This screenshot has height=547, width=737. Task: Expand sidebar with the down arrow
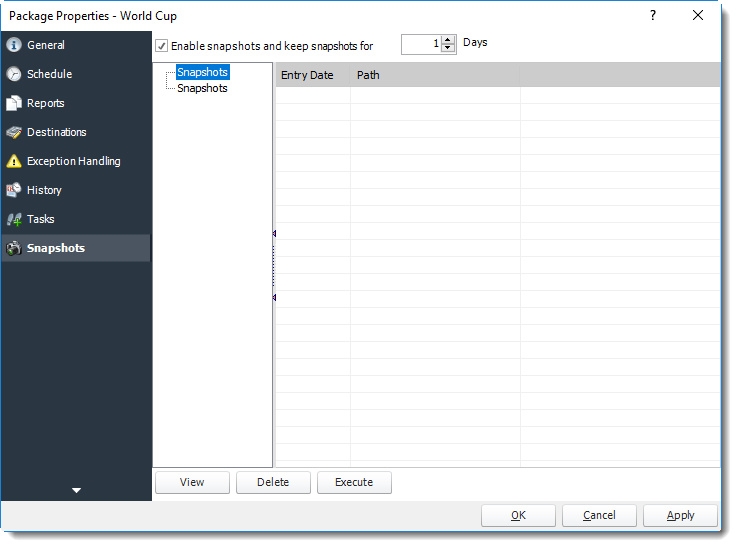[76, 491]
